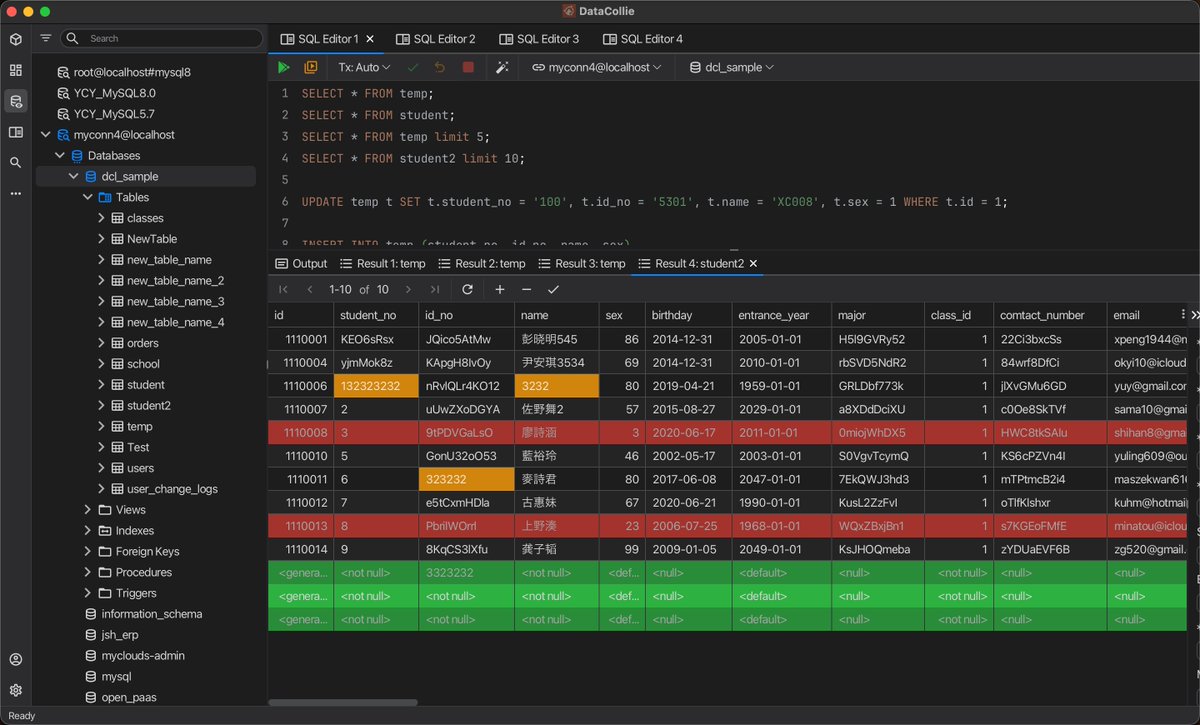The image size is (1200, 725).
Task: Open the Output tab
Action: click(301, 263)
